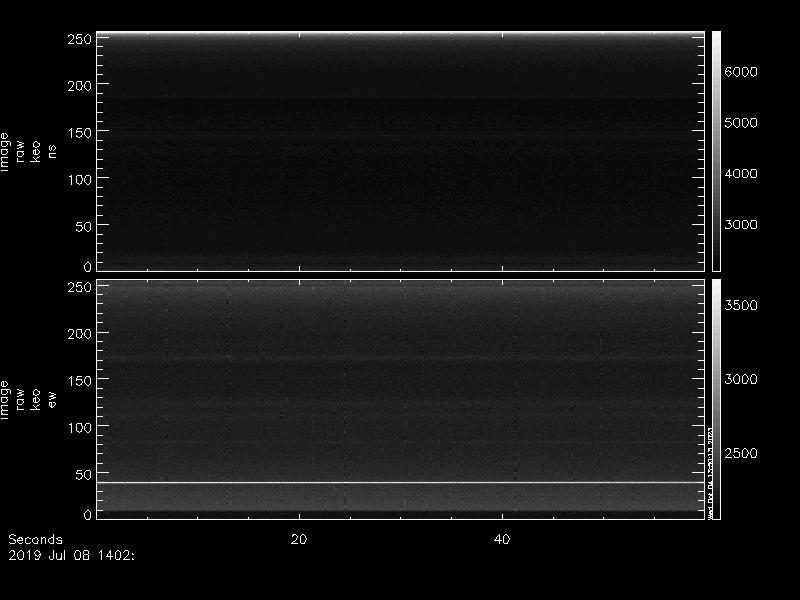The image size is (800, 600).
Task: Click the 2500 label on lower colorbar
Action: [x=741, y=454]
